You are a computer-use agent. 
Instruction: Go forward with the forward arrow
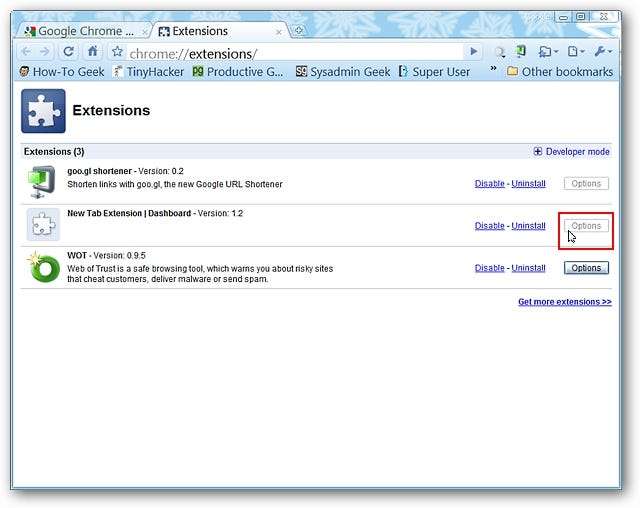(x=45, y=51)
